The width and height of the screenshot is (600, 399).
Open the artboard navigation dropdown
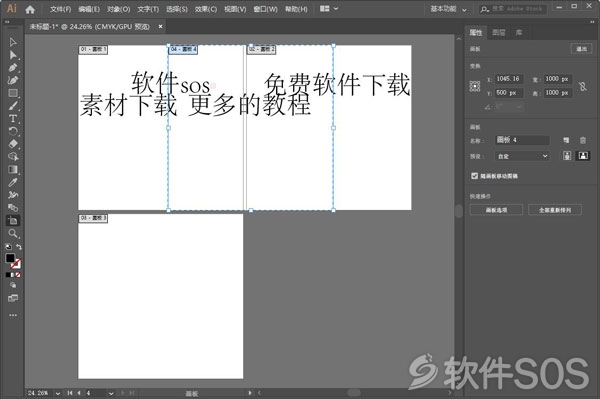(111, 393)
